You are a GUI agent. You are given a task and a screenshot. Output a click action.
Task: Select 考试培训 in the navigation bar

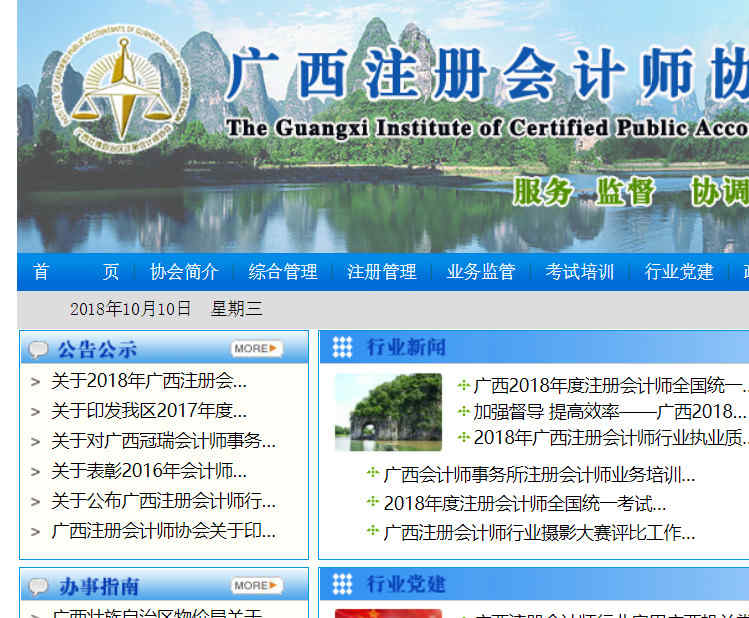click(580, 272)
